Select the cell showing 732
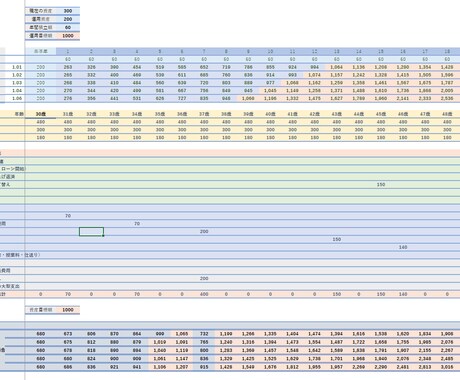 click(x=204, y=334)
